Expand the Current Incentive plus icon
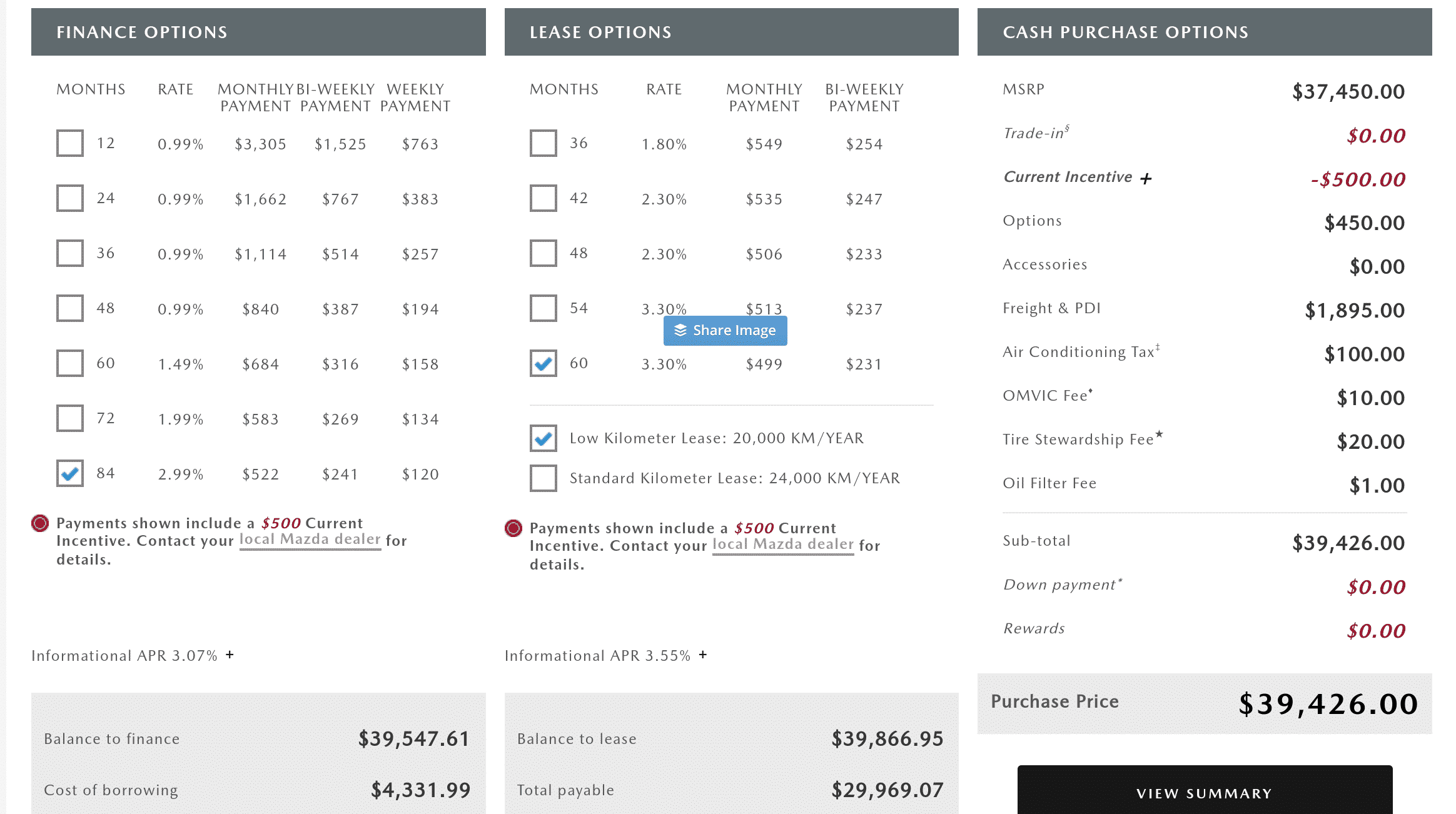Image resolution: width=1456 pixels, height=814 pixels. (x=1146, y=179)
